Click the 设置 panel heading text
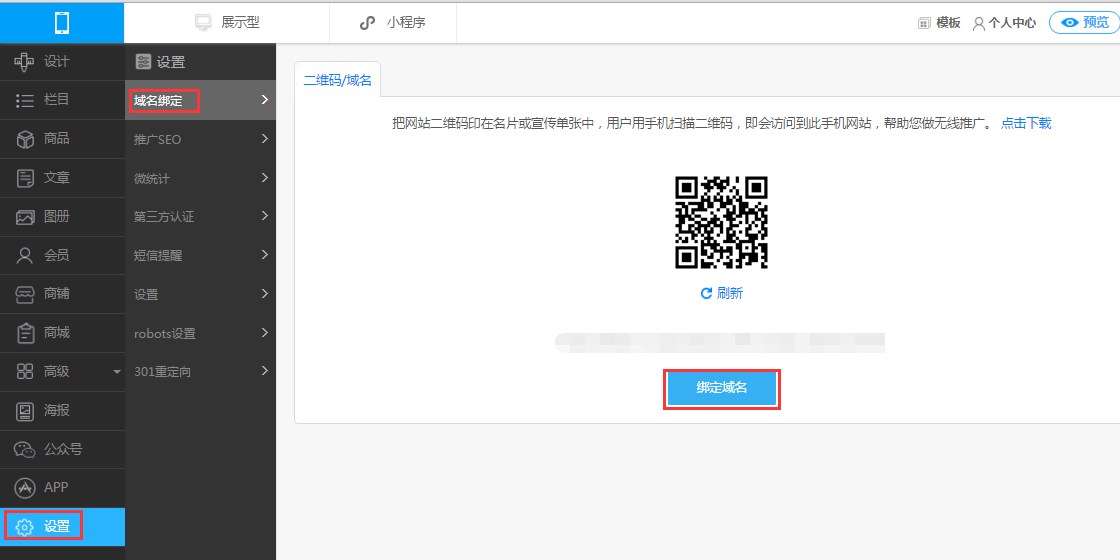 171,62
